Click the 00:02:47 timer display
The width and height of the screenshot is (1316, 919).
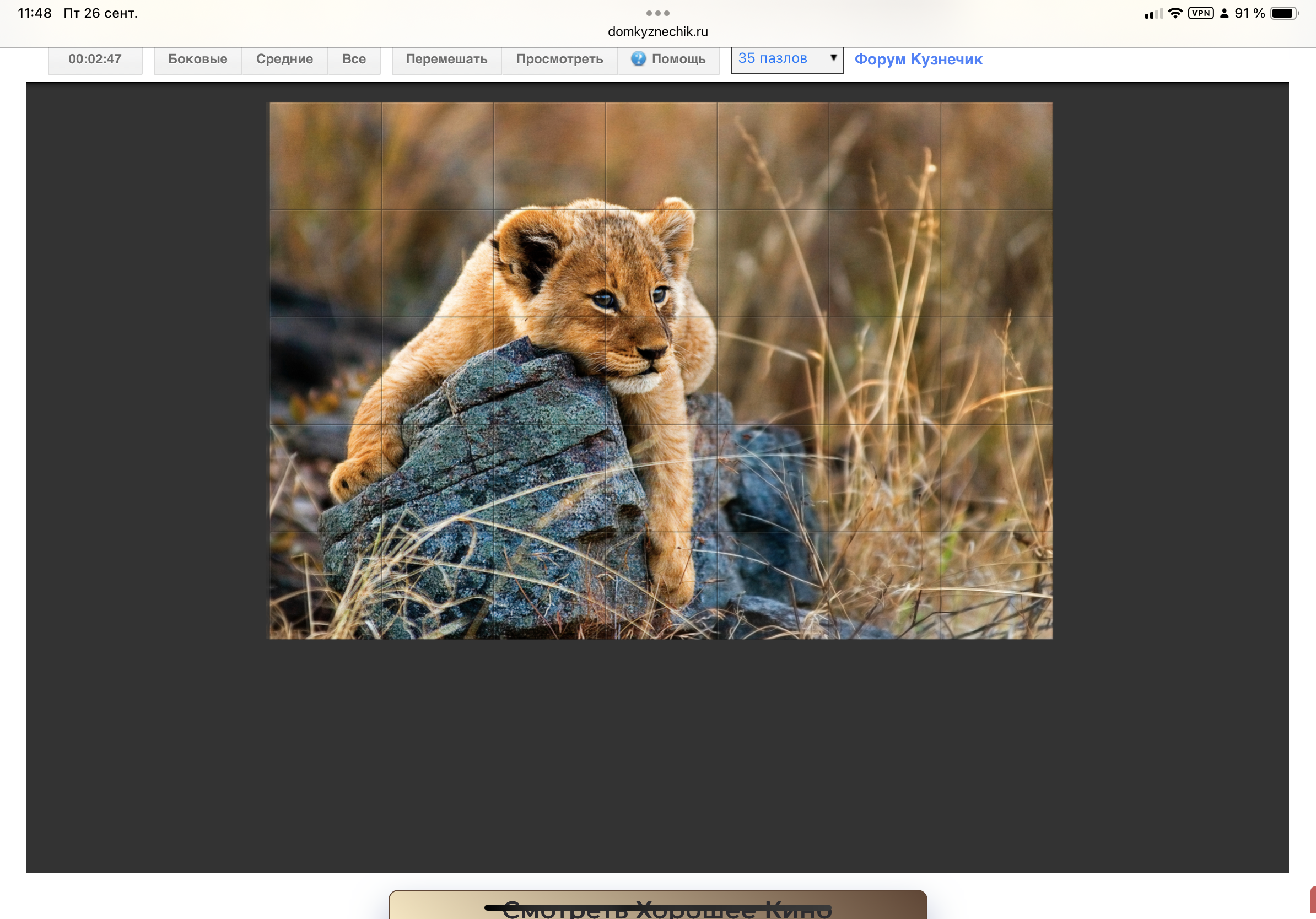click(x=95, y=60)
